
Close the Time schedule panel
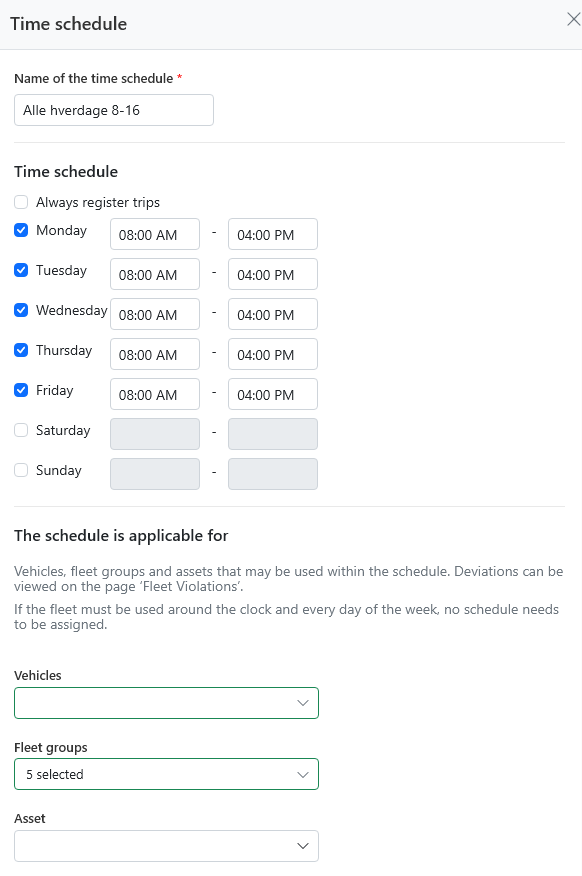click(573, 20)
